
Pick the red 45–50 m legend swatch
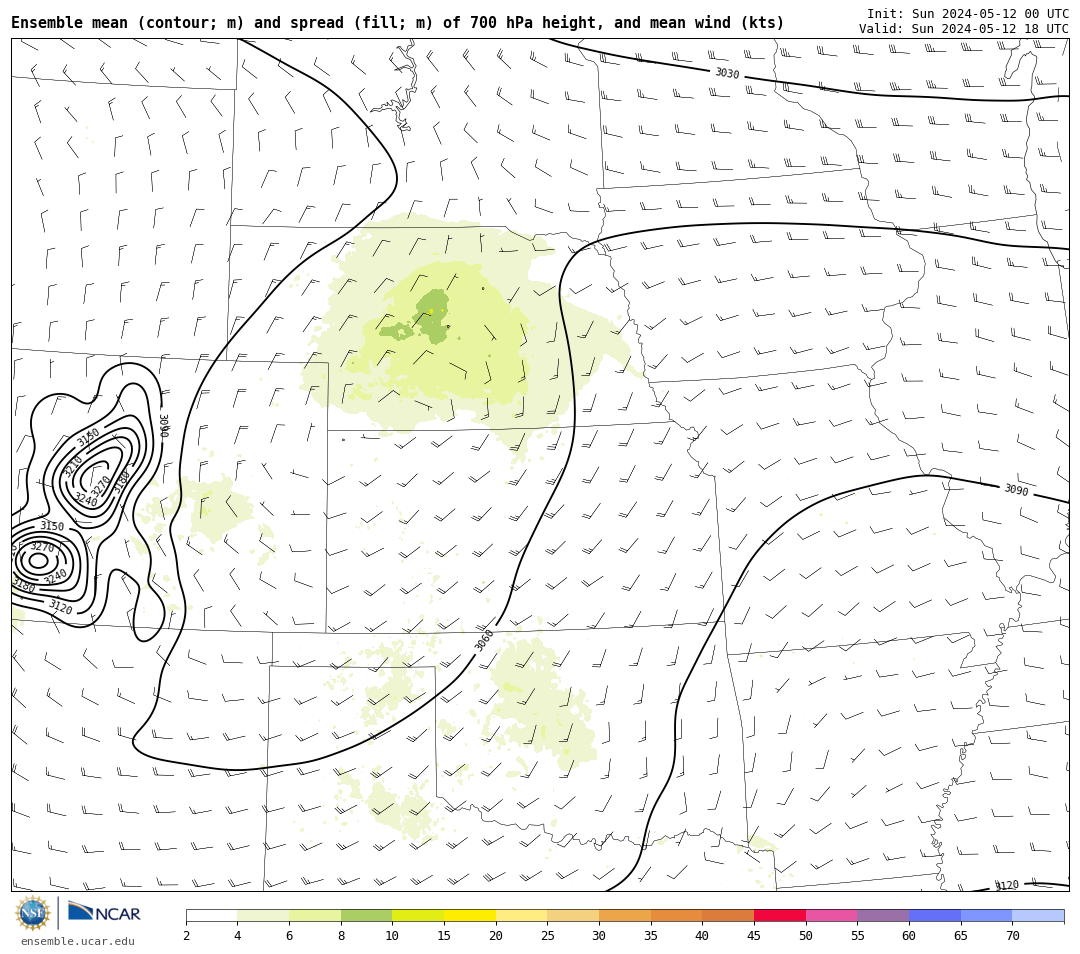point(780,915)
